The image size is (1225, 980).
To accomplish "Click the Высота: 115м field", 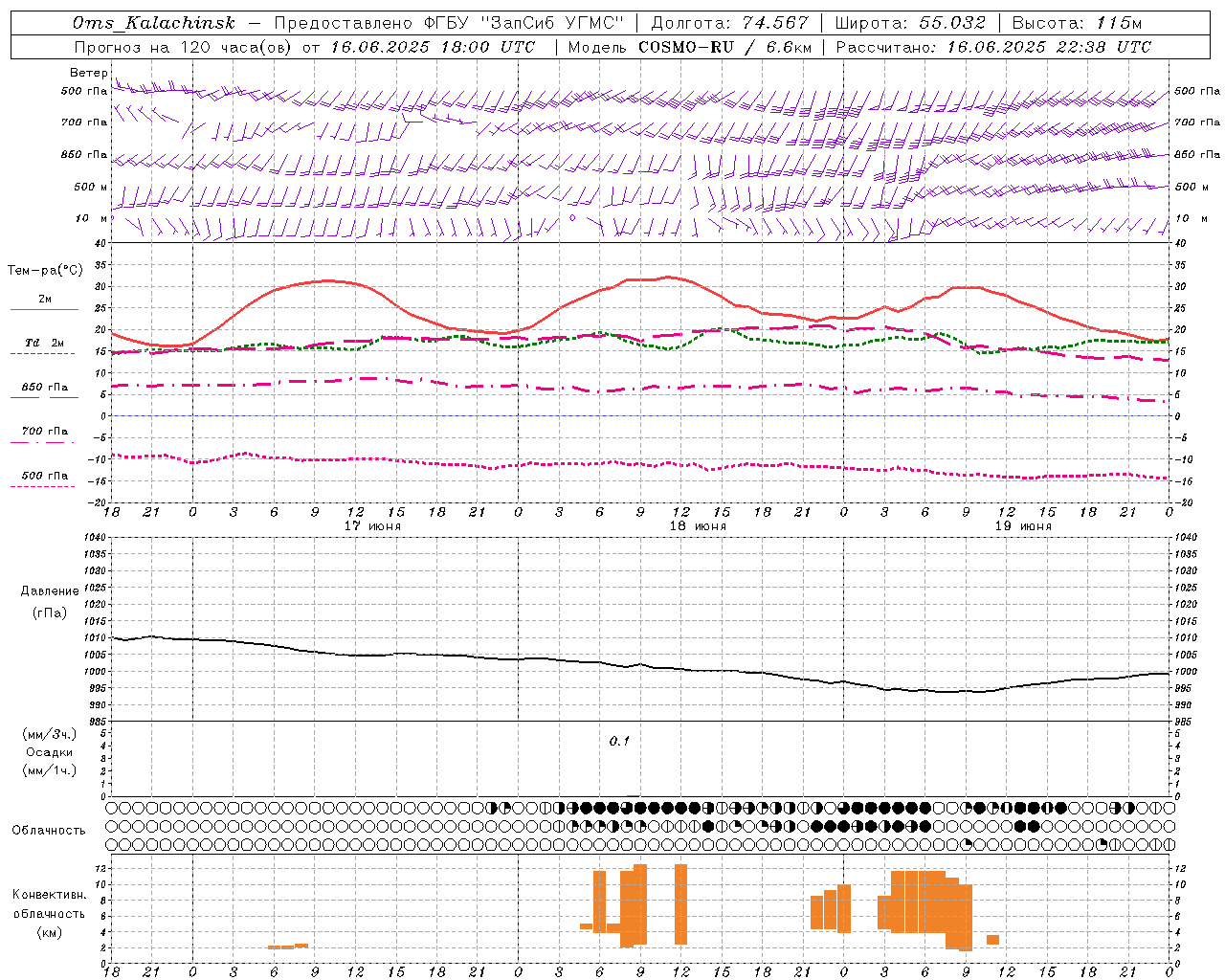I will (x=1077, y=23).
